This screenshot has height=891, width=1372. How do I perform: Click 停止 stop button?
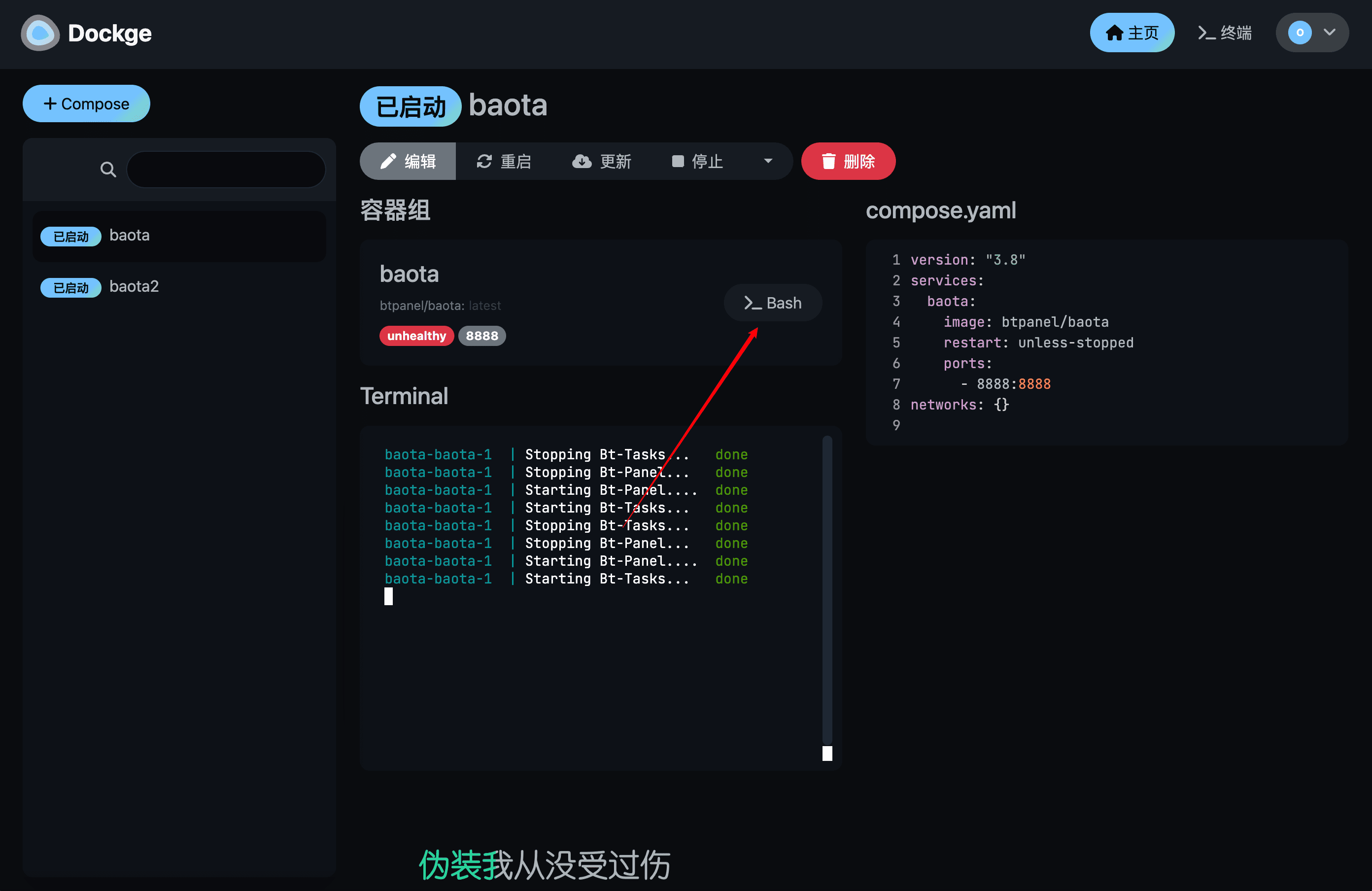[x=697, y=161]
